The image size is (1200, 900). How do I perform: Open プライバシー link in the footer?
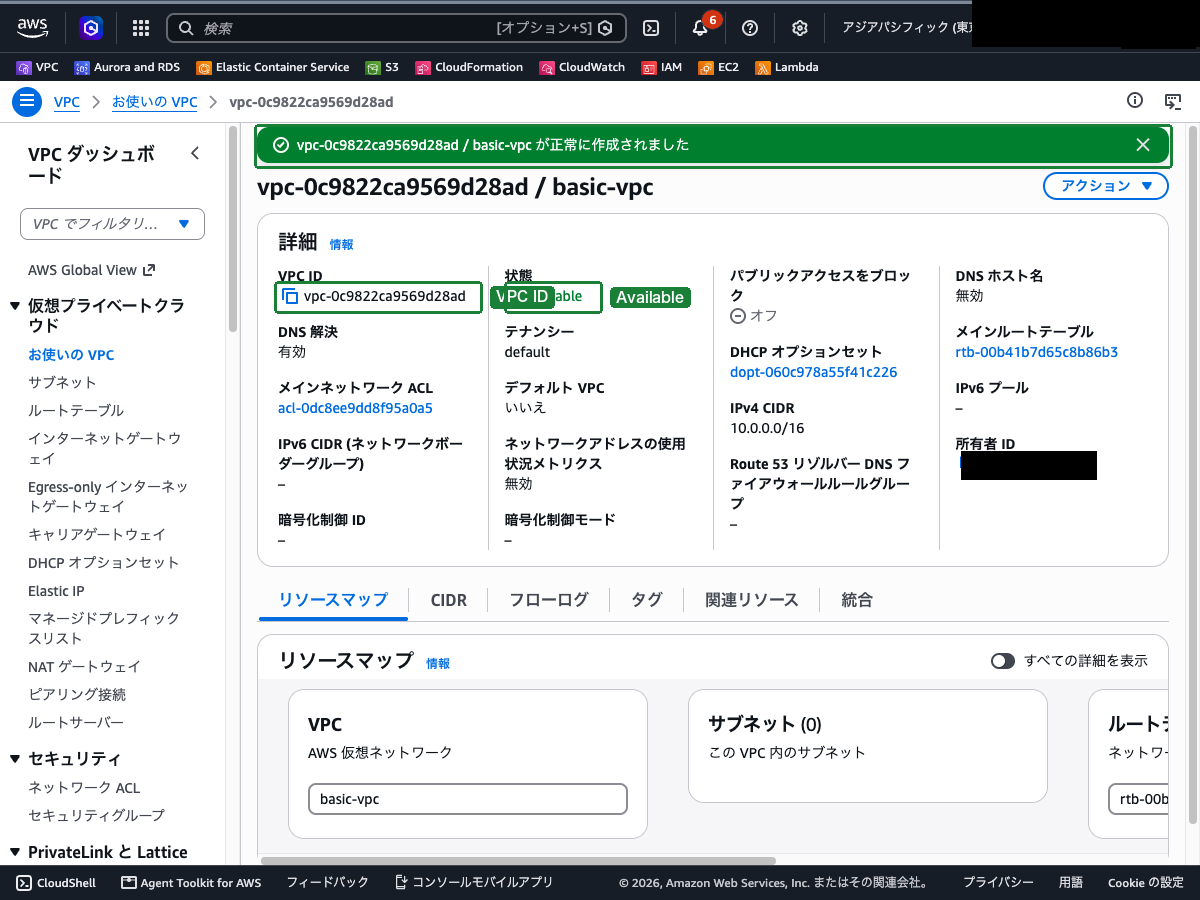tap(998, 882)
